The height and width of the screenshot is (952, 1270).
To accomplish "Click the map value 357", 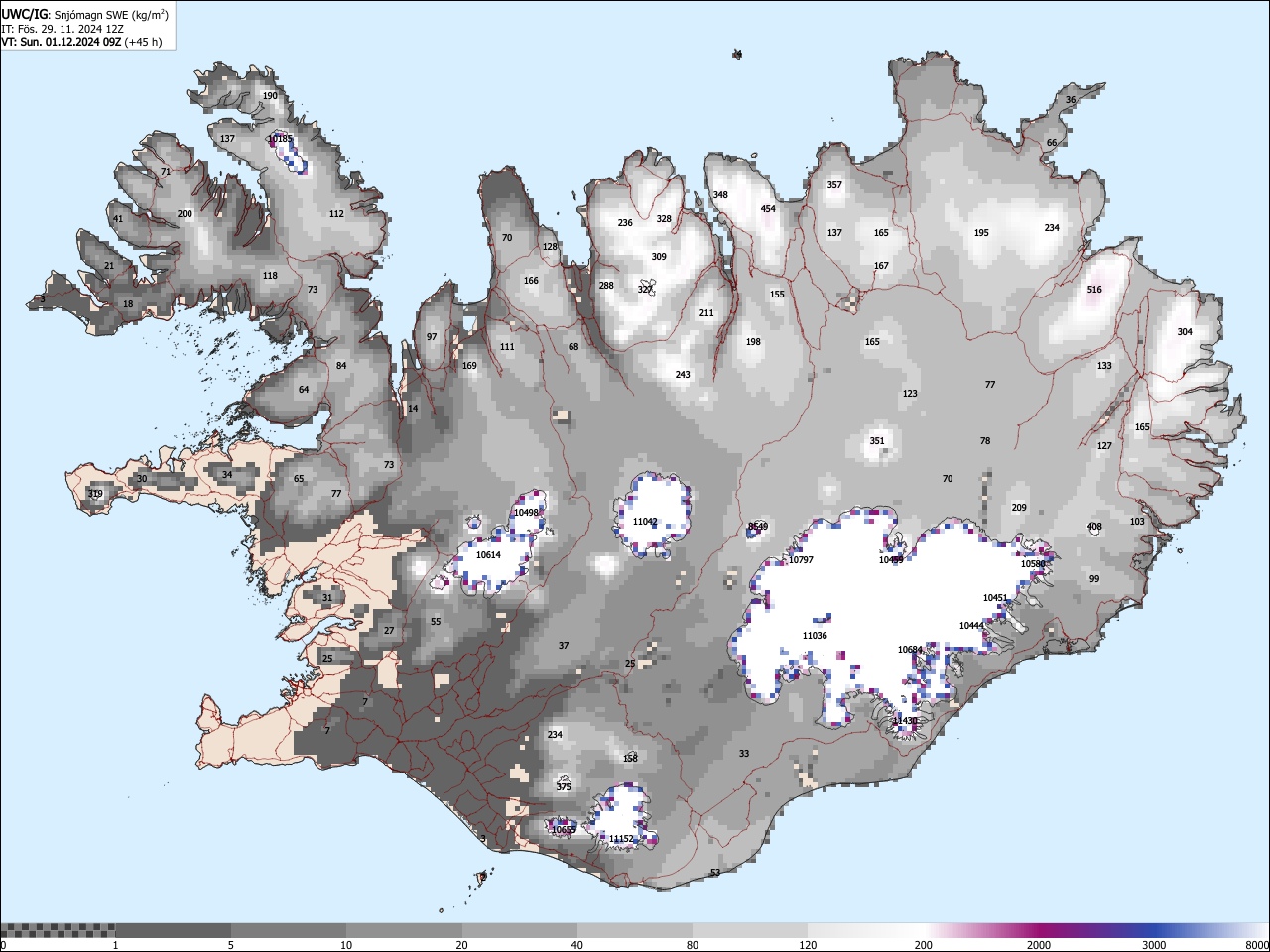I will pyautogui.click(x=834, y=185).
